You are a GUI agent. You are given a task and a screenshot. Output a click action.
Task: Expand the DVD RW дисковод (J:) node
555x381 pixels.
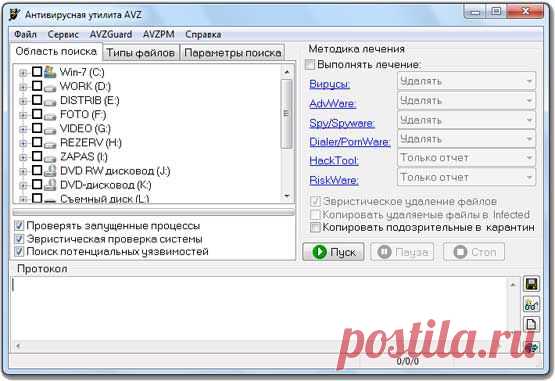click(x=23, y=172)
